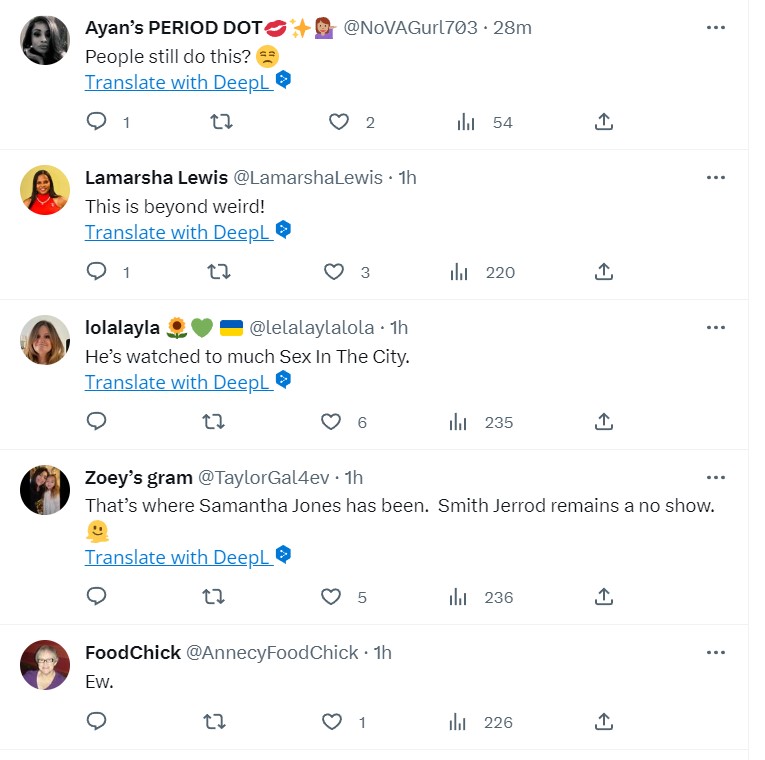The width and height of the screenshot is (765, 760).
Task: Reply to Ayan's PERIOD DOT tweet
Action: (97, 122)
